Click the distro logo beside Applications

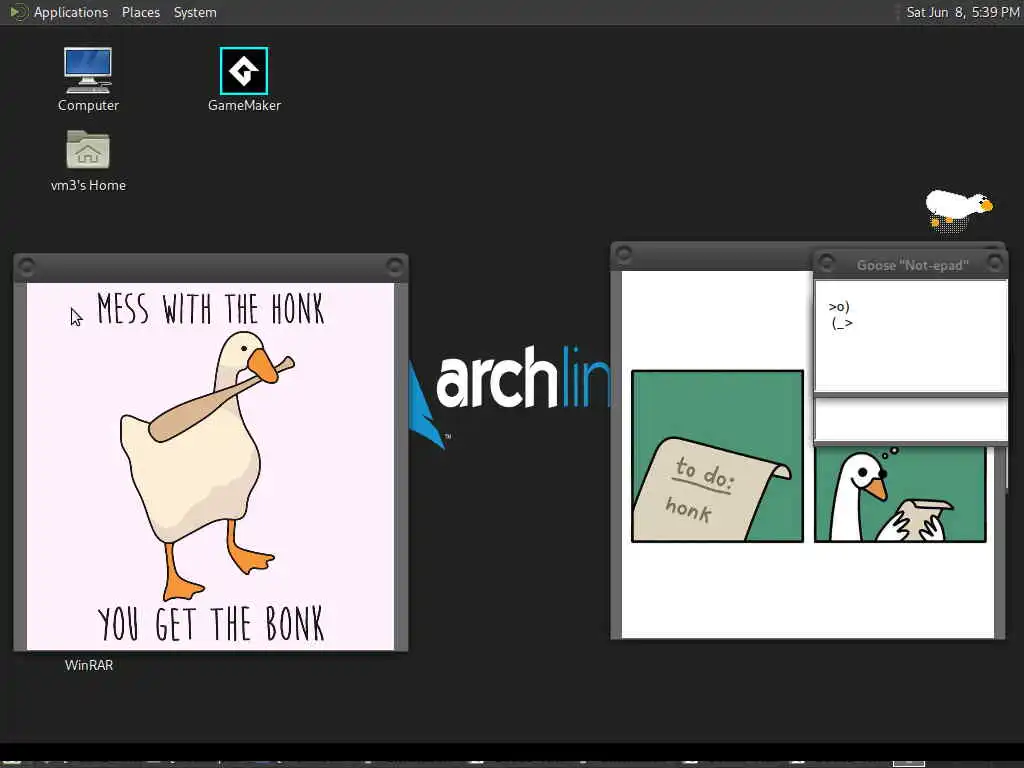coord(18,12)
